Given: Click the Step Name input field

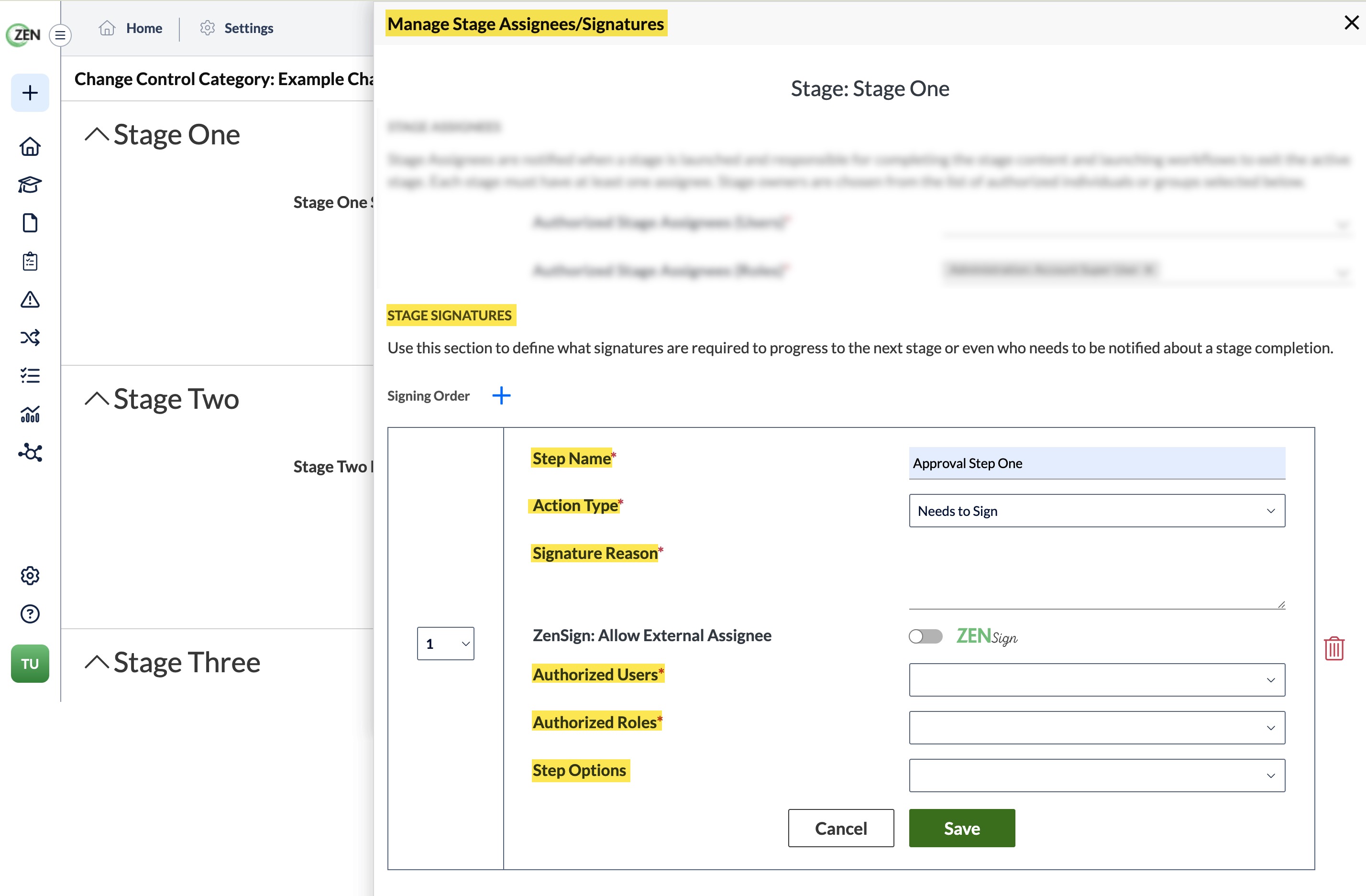Looking at the screenshot, I should 1097,463.
